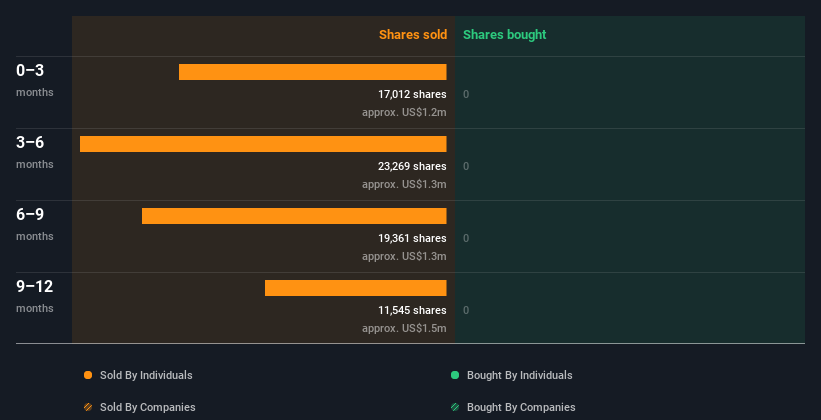Toggle the Bought By Companies legend label

pyautogui.click(x=521, y=407)
